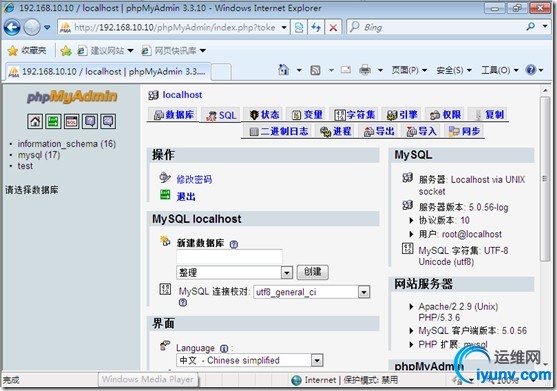Switch to the 同步 tab
The image size is (557, 391).
point(464,131)
